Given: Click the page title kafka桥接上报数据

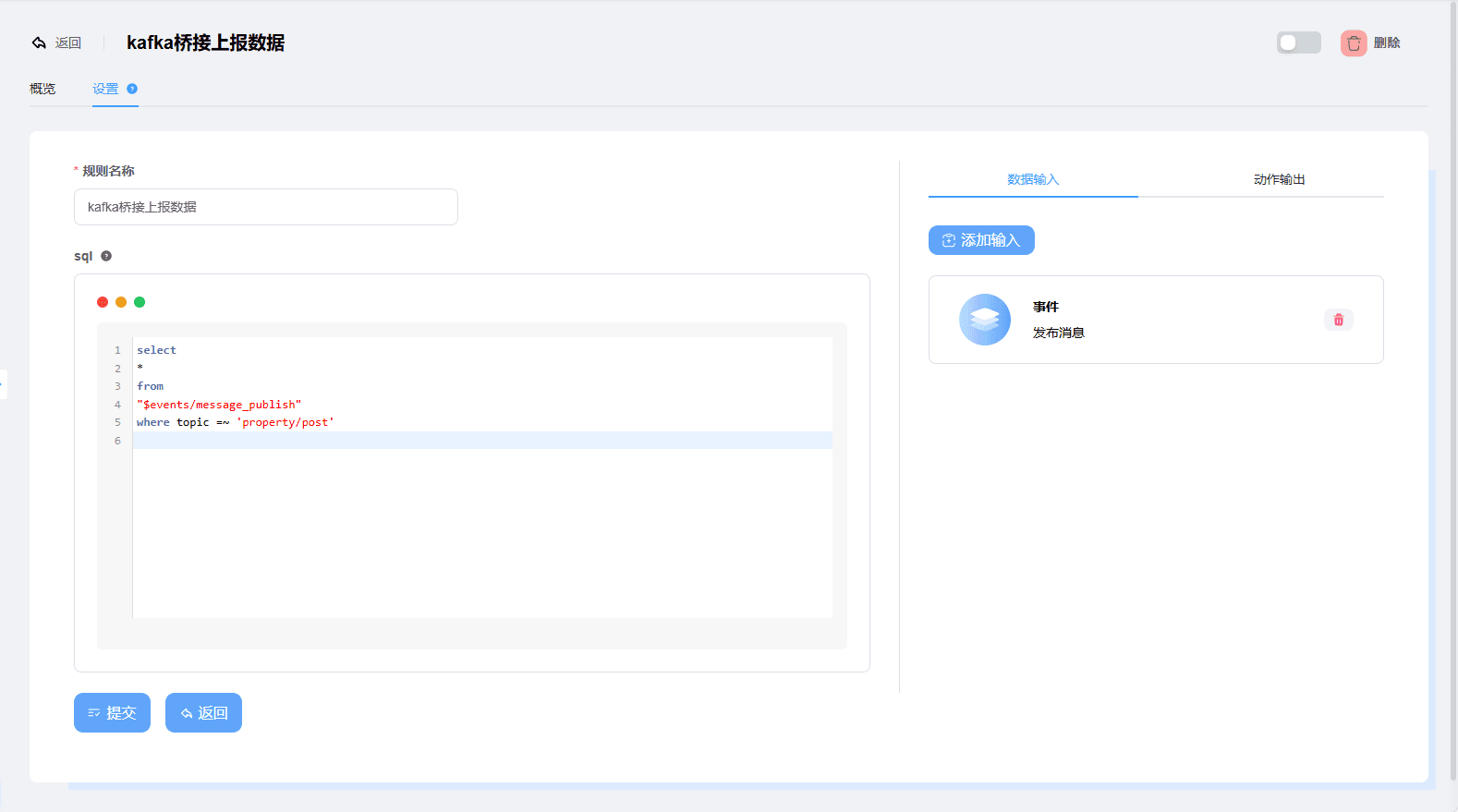Looking at the screenshot, I should point(205,42).
